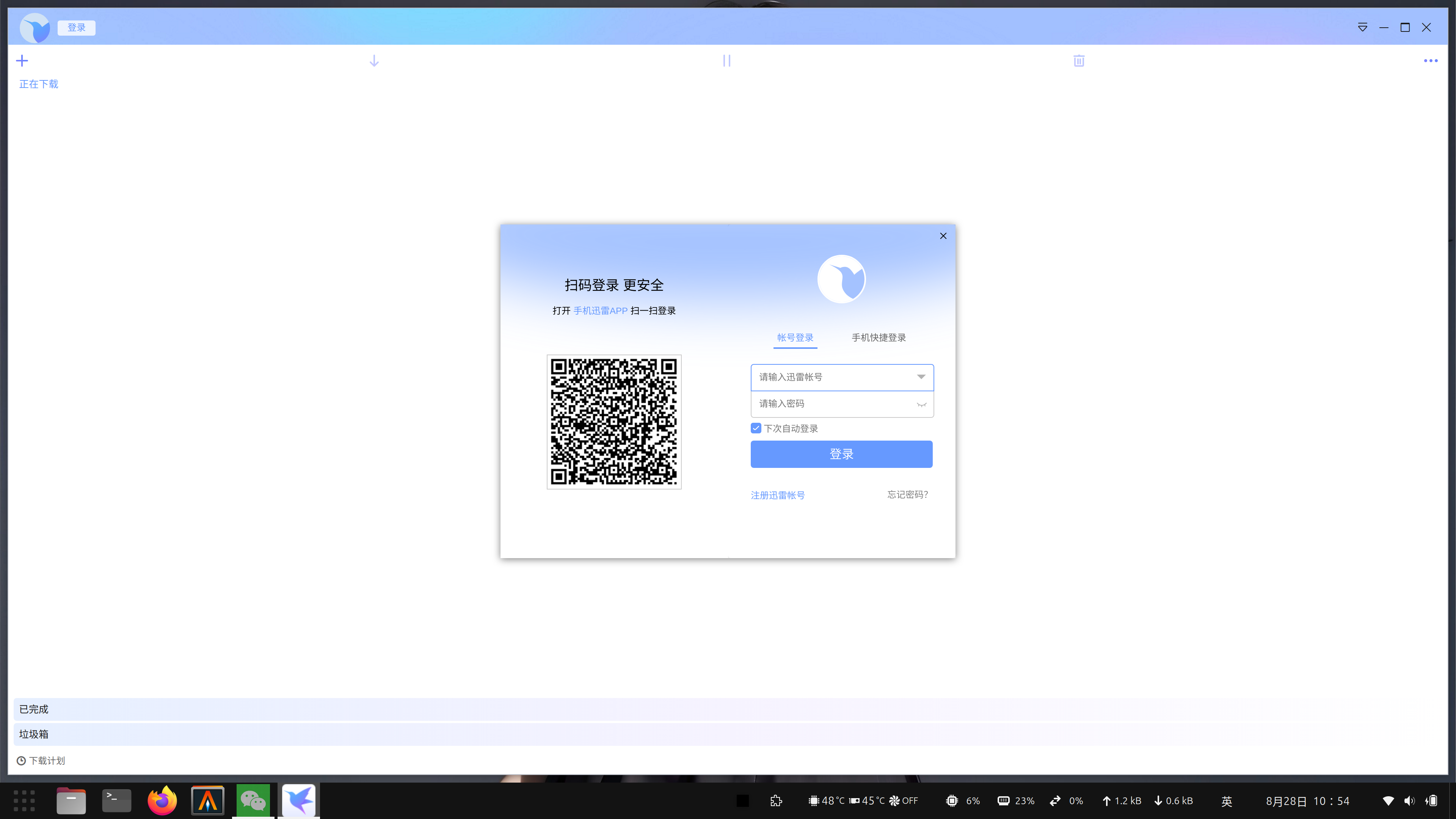Image resolution: width=1456 pixels, height=819 pixels.
Task: Open the applications grid launcher
Action: pos(24,801)
